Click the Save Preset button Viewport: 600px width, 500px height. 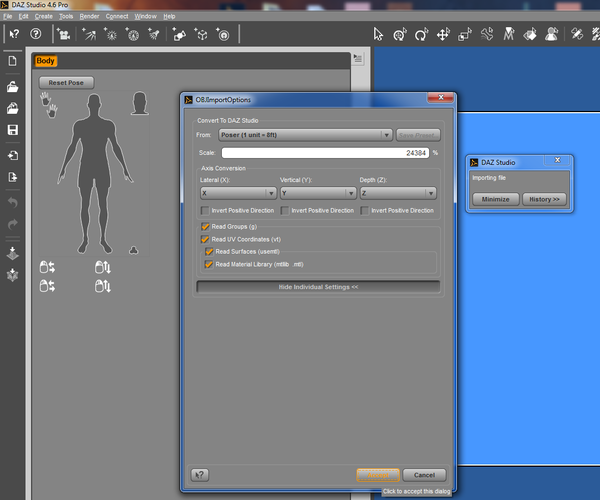[x=418, y=135]
